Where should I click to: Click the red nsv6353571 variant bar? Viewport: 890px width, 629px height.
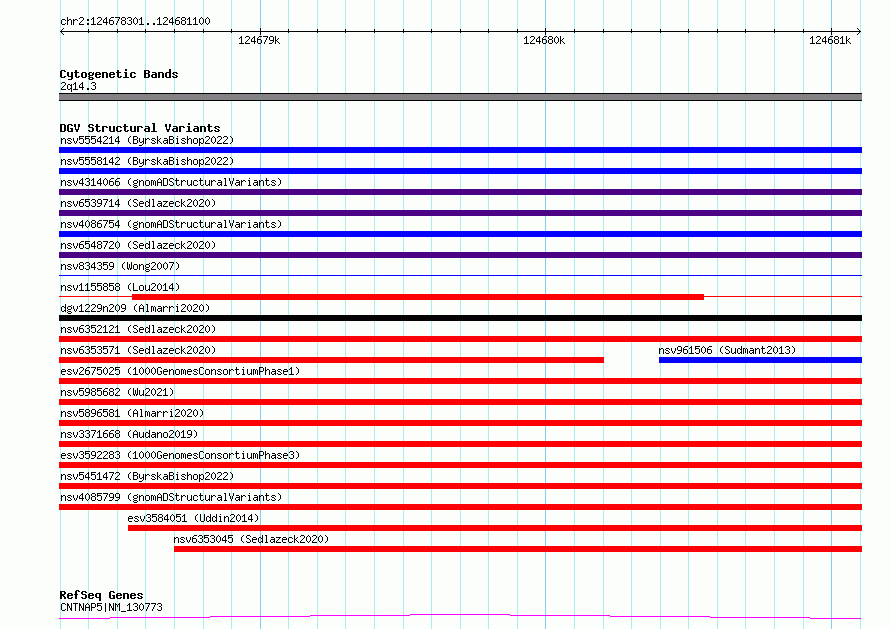[331, 360]
